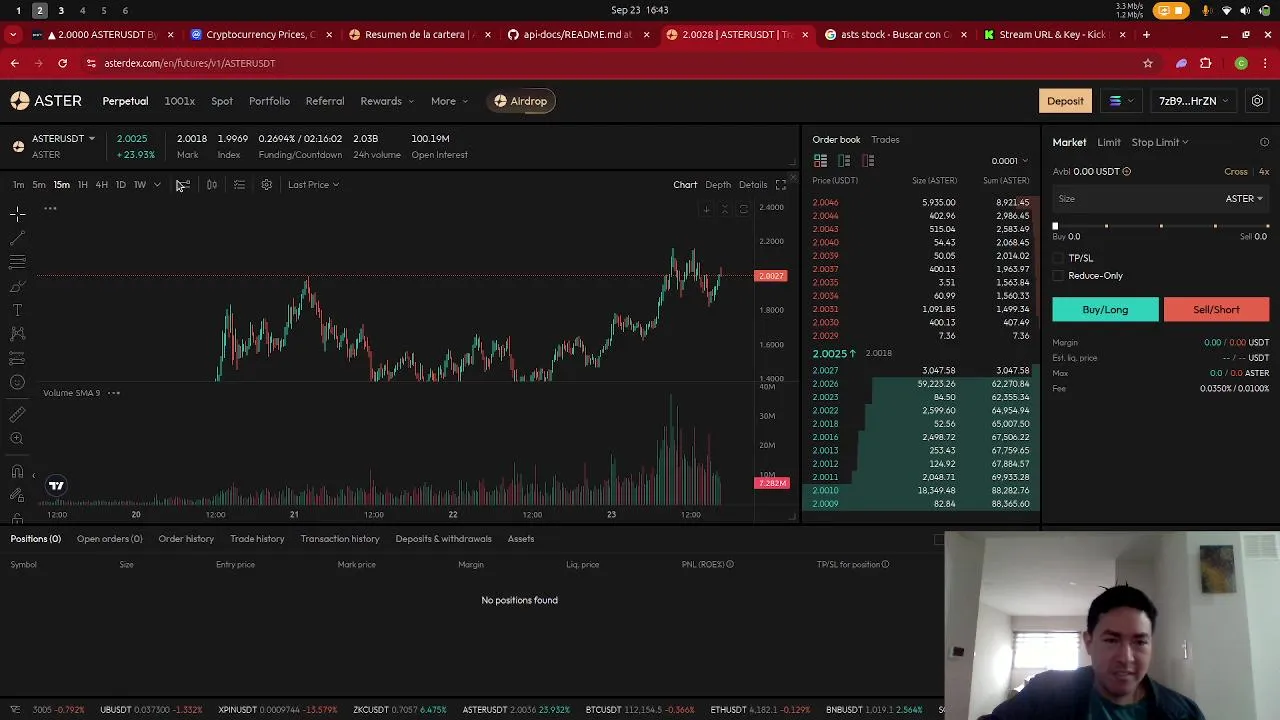1280x720 pixels.
Task: Select the 1D timeframe
Action: (120, 185)
